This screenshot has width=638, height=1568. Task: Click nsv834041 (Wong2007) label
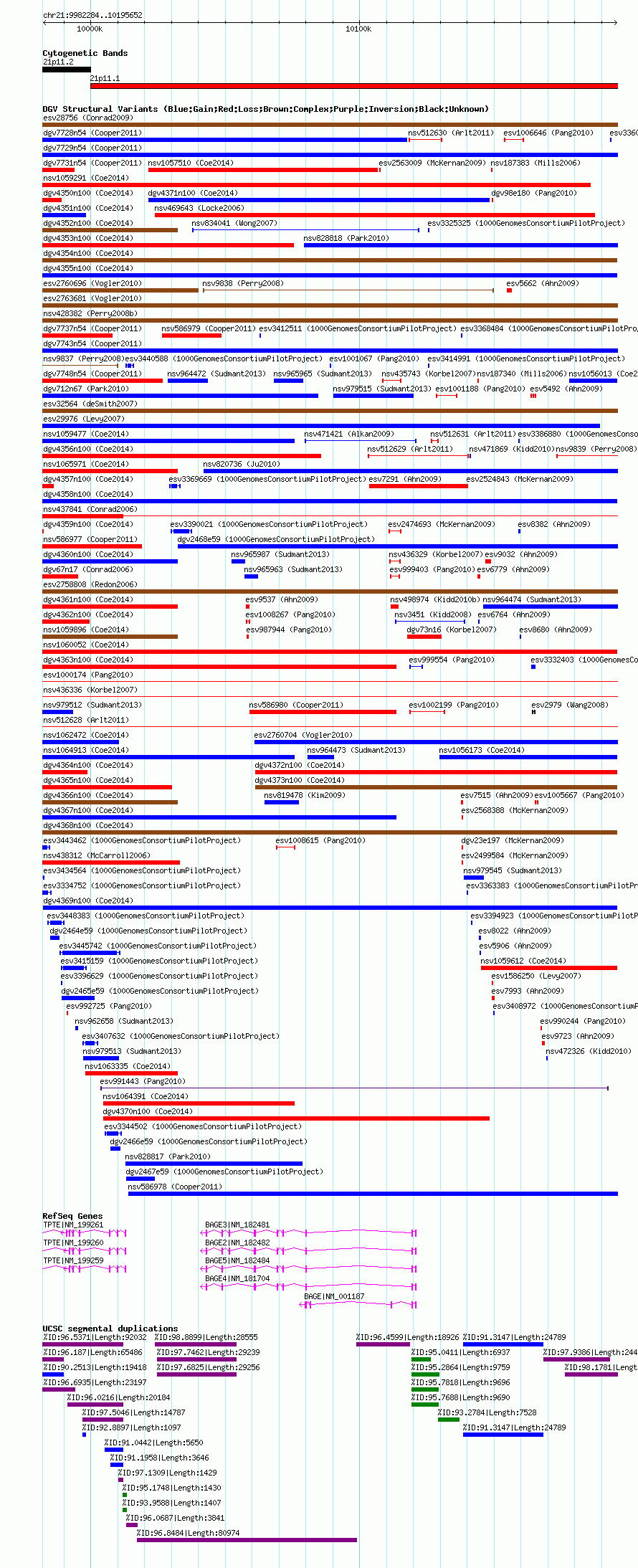234,223
